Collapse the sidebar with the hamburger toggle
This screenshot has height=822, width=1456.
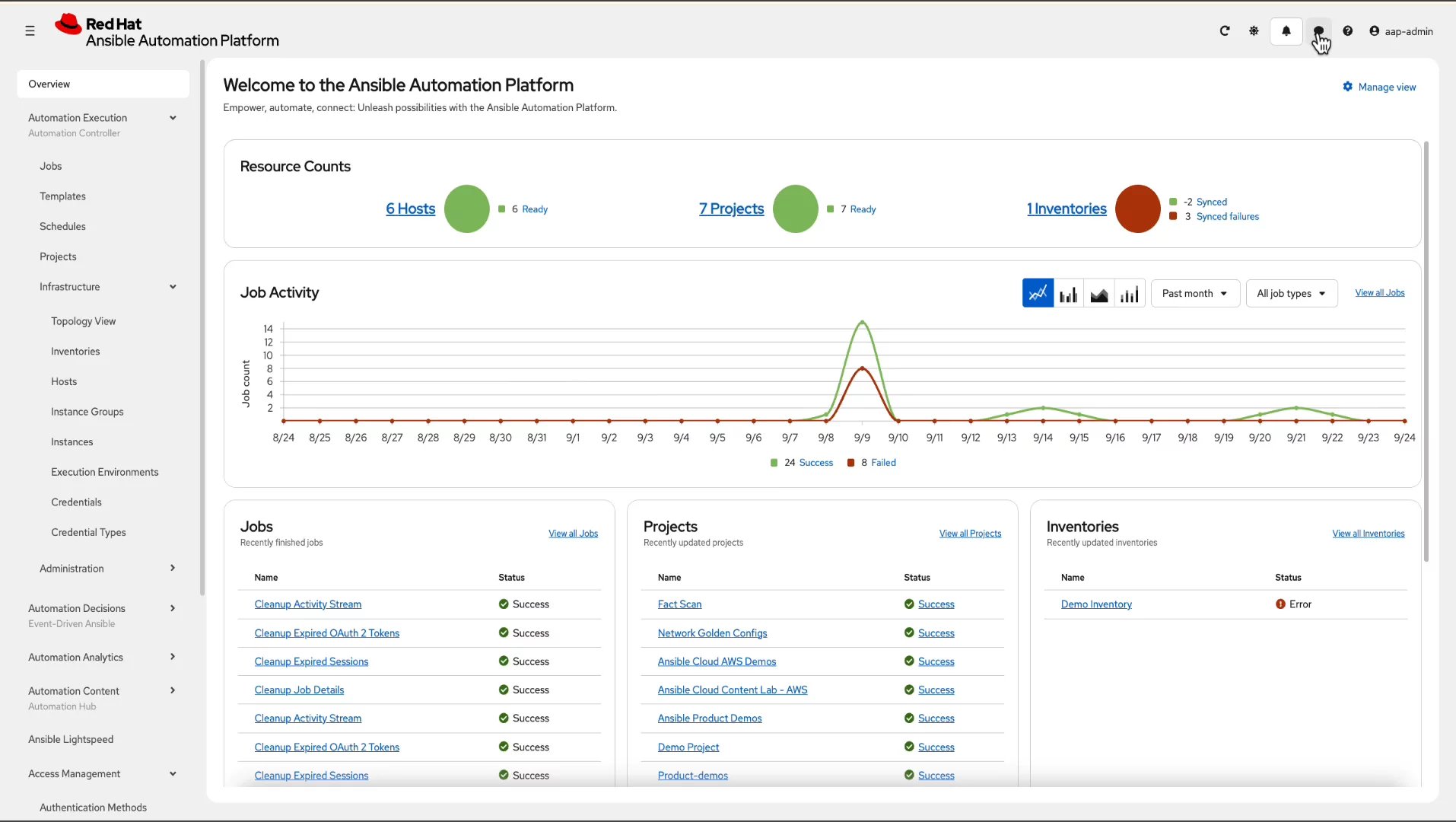30,31
